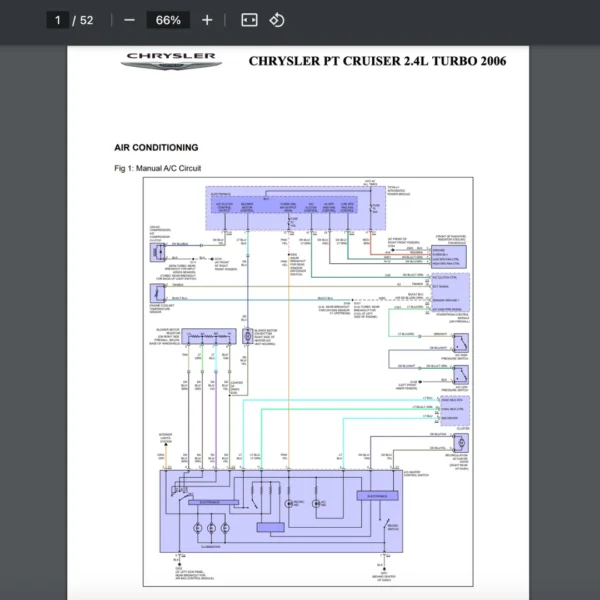Click the 66% zoom level box
The width and height of the screenshot is (600, 600).
coord(168,20)
